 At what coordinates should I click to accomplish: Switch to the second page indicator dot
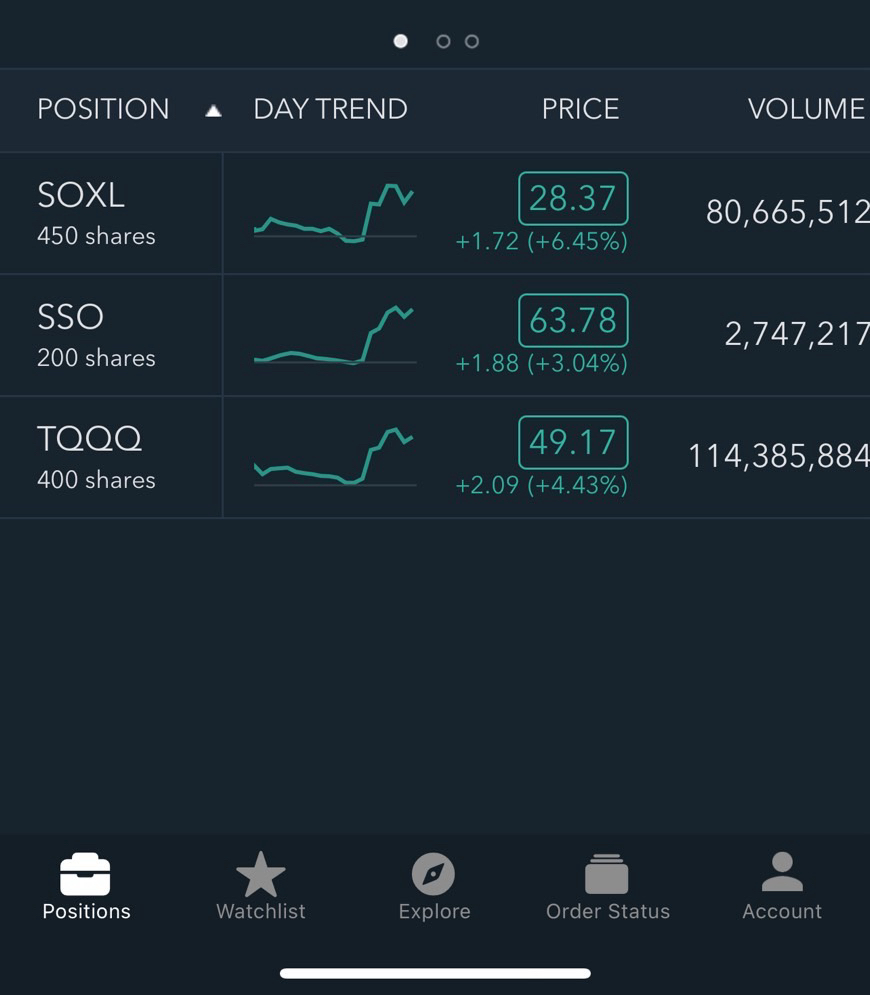click(x=443, y=41)
